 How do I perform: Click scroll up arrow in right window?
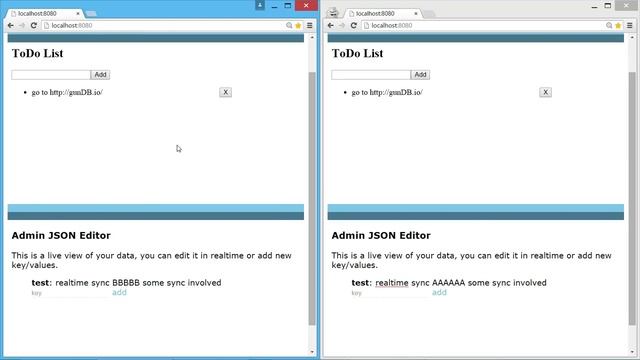point(632,38)
